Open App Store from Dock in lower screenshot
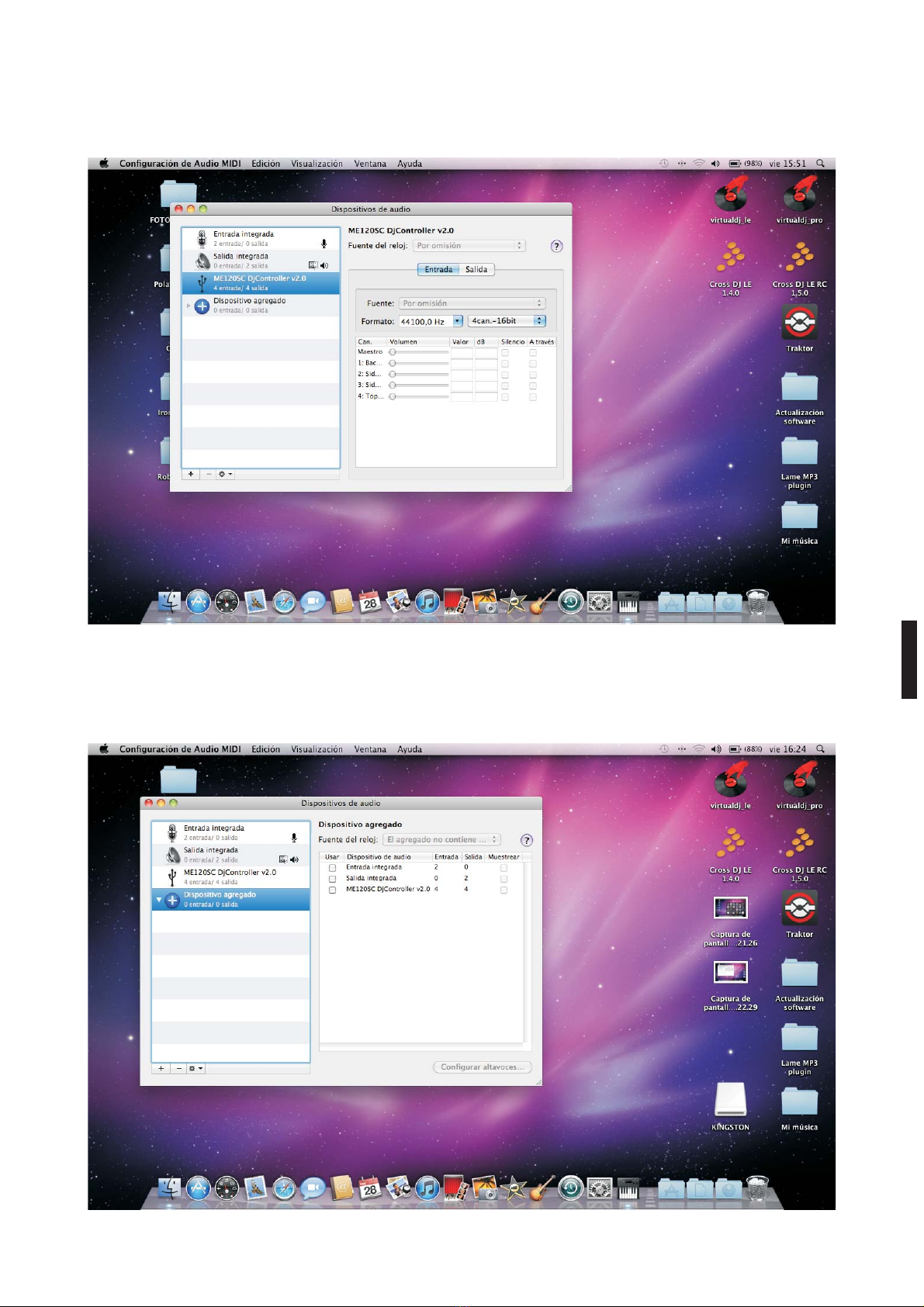Screen dimensions: 924x1307 coord(198,1188)
